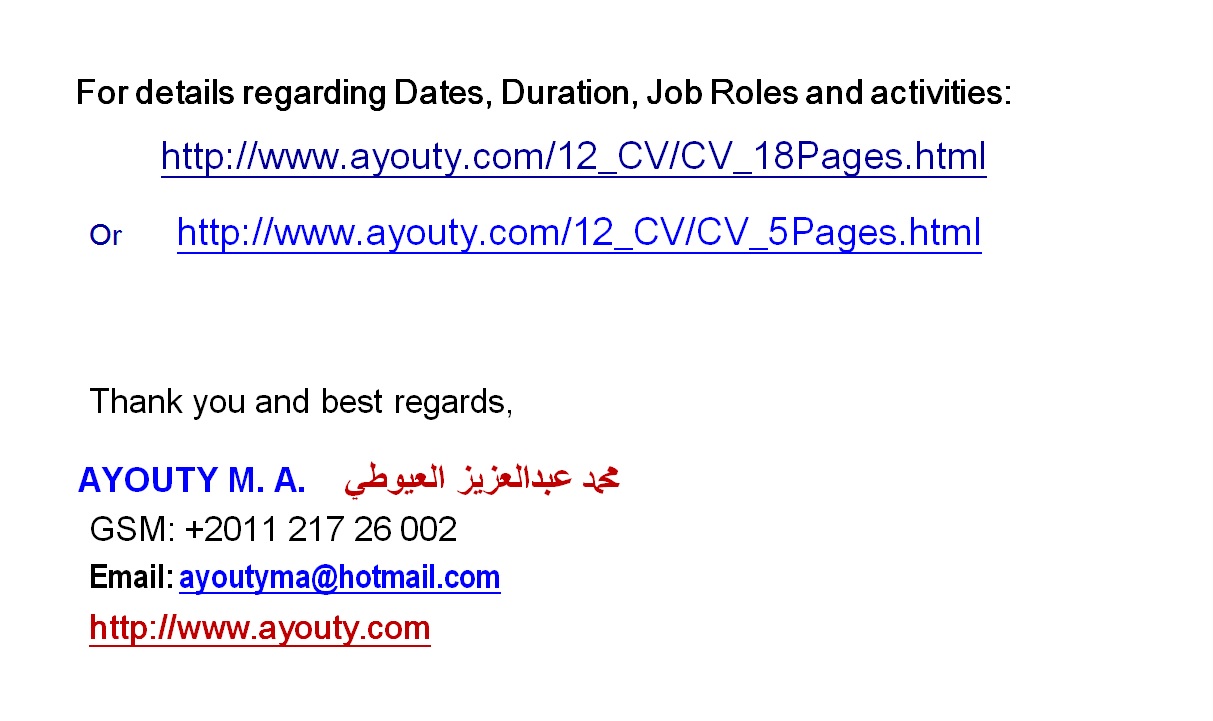Click the "Job Roles" text in heading
The height and width of the screenshot is (721, 1213).
tap(722, 93)
